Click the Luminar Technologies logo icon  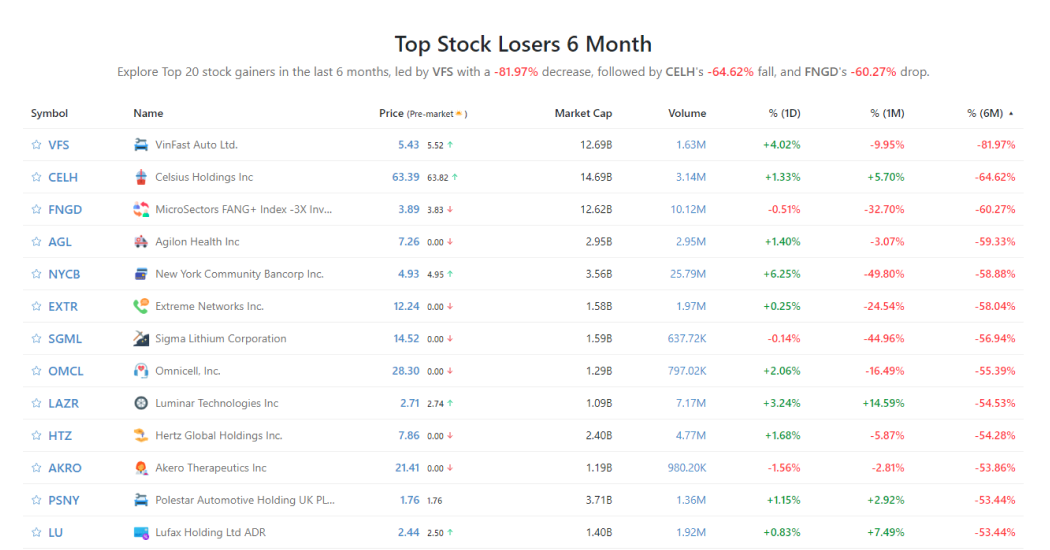tap(141, 403)
